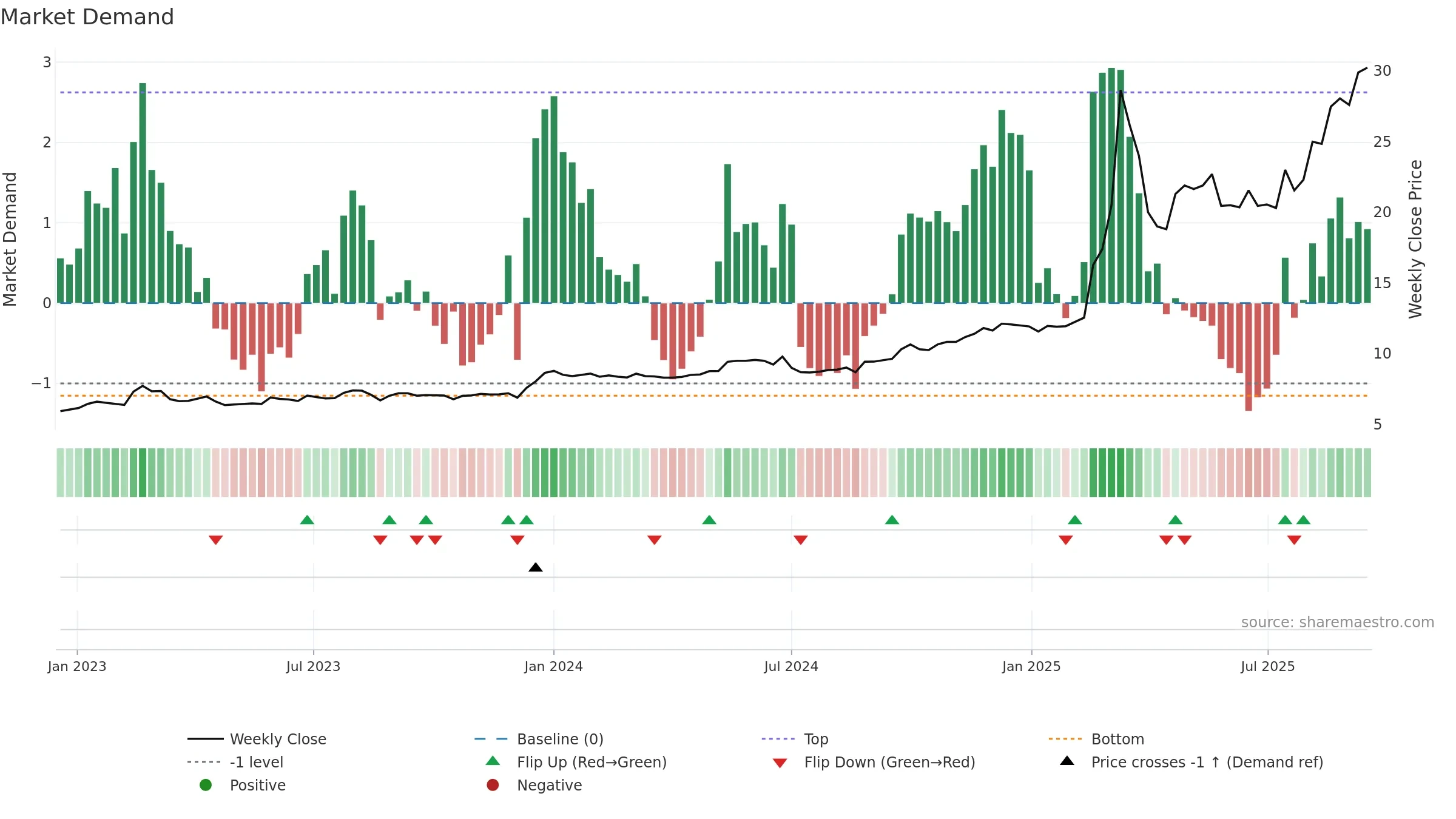Click the Jan 2023 x-axis label

click(77, 666)
